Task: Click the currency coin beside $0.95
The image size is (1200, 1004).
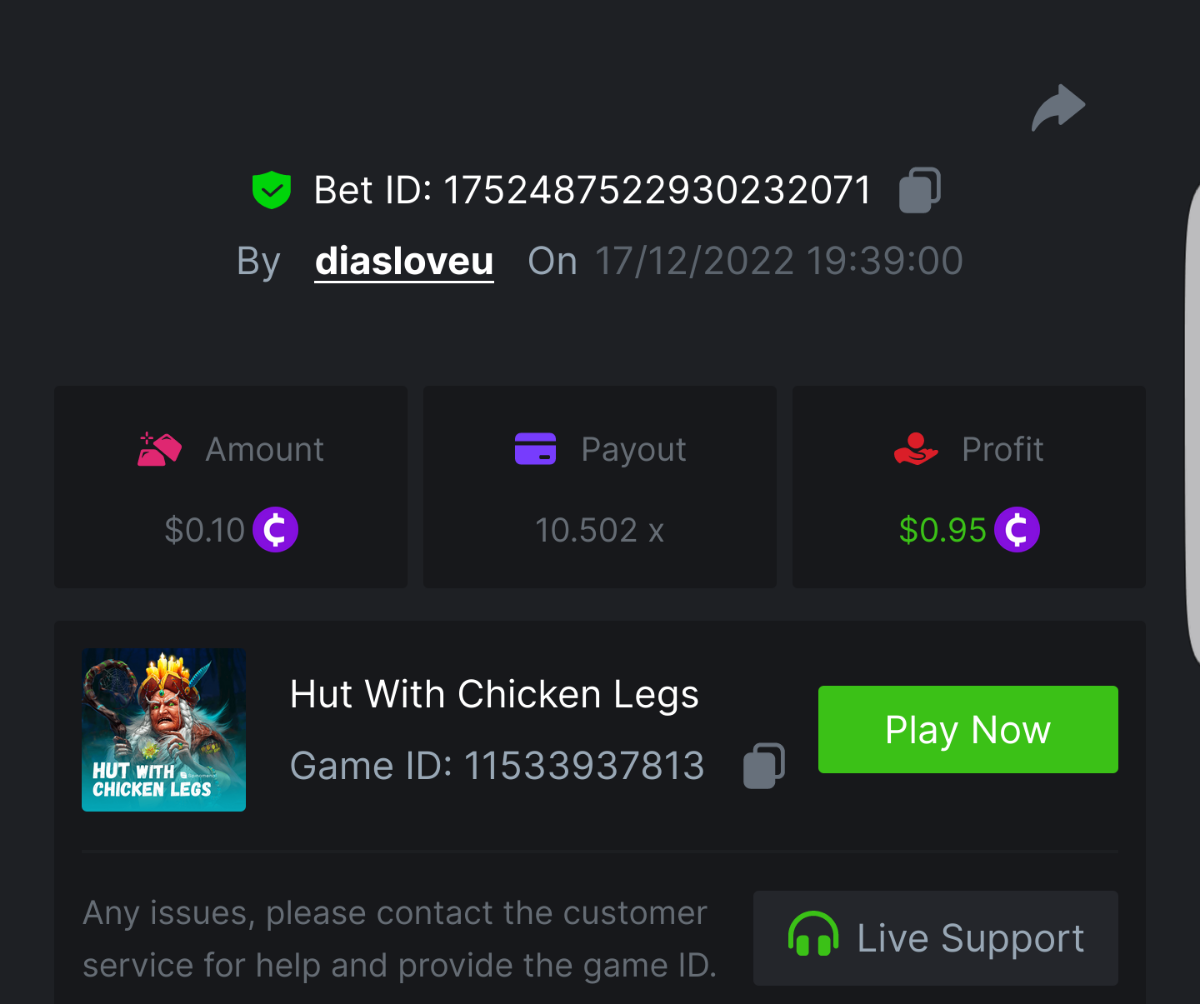Action: tap(1016, 530)
